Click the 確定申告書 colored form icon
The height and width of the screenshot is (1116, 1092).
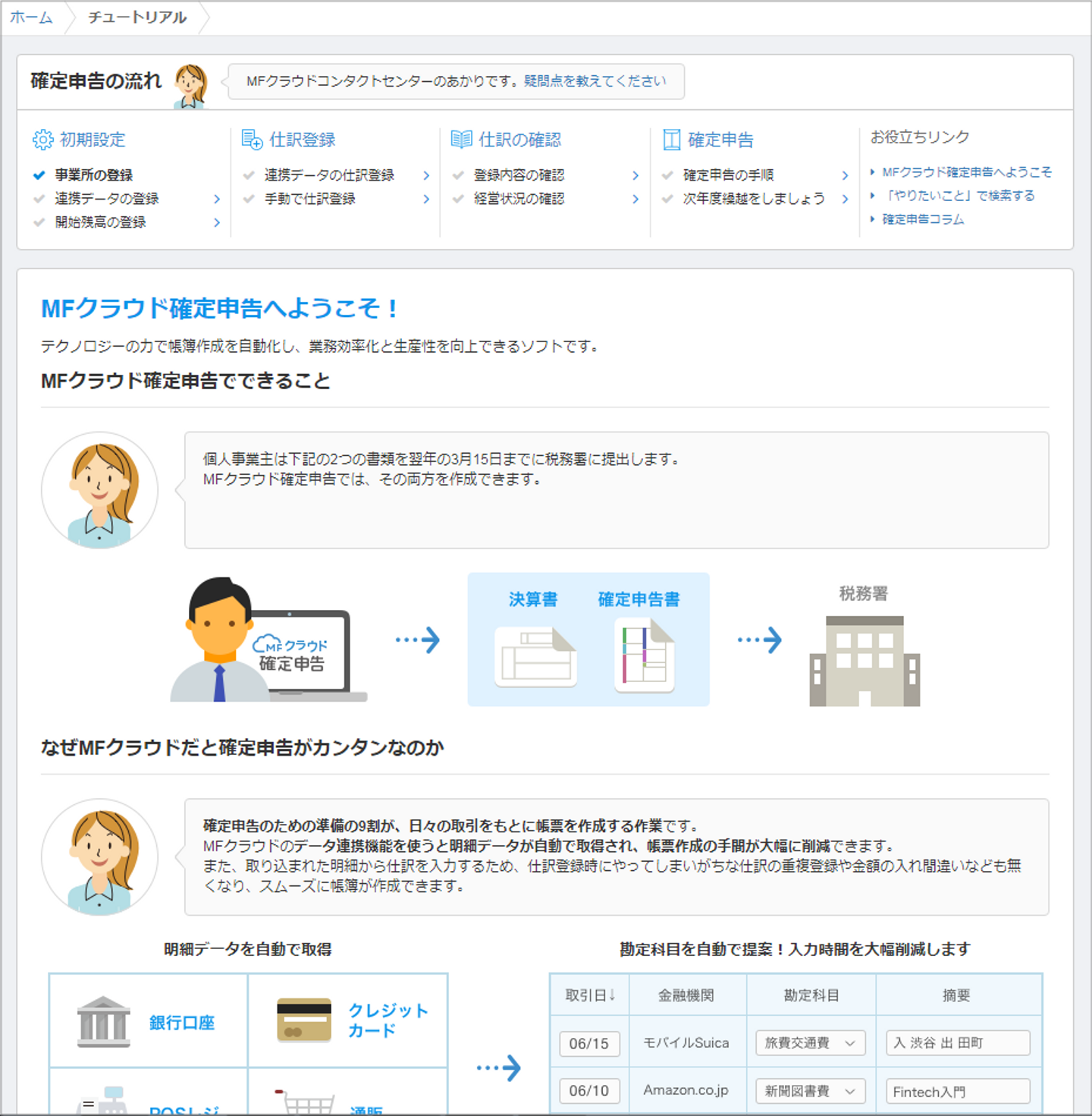pyautogui.click(x=644, y=655)
